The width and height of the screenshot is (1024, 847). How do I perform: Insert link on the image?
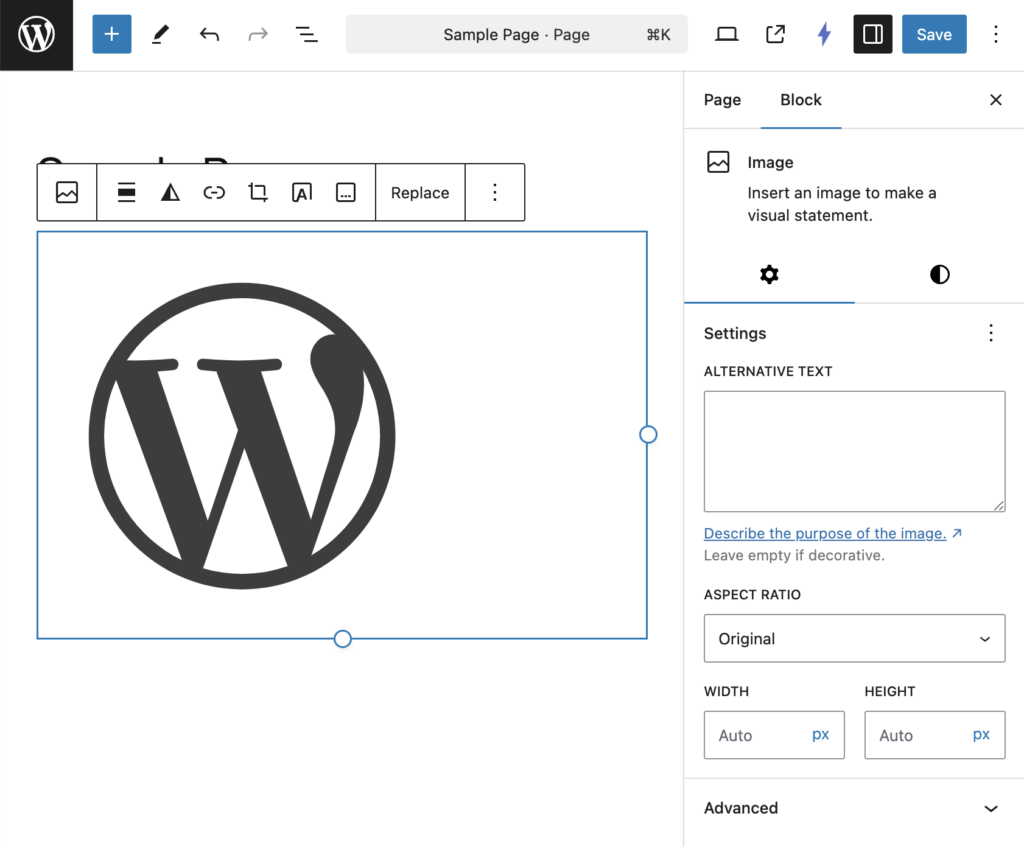[x=214, y=193]
